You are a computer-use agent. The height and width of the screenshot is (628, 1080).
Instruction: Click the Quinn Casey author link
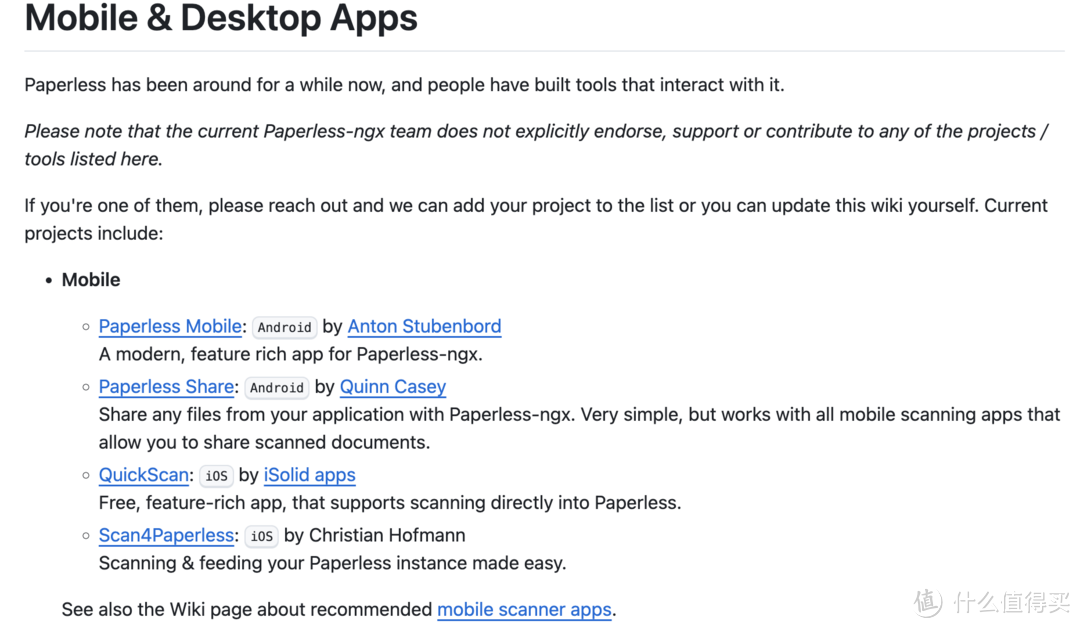tap(392, 387)
